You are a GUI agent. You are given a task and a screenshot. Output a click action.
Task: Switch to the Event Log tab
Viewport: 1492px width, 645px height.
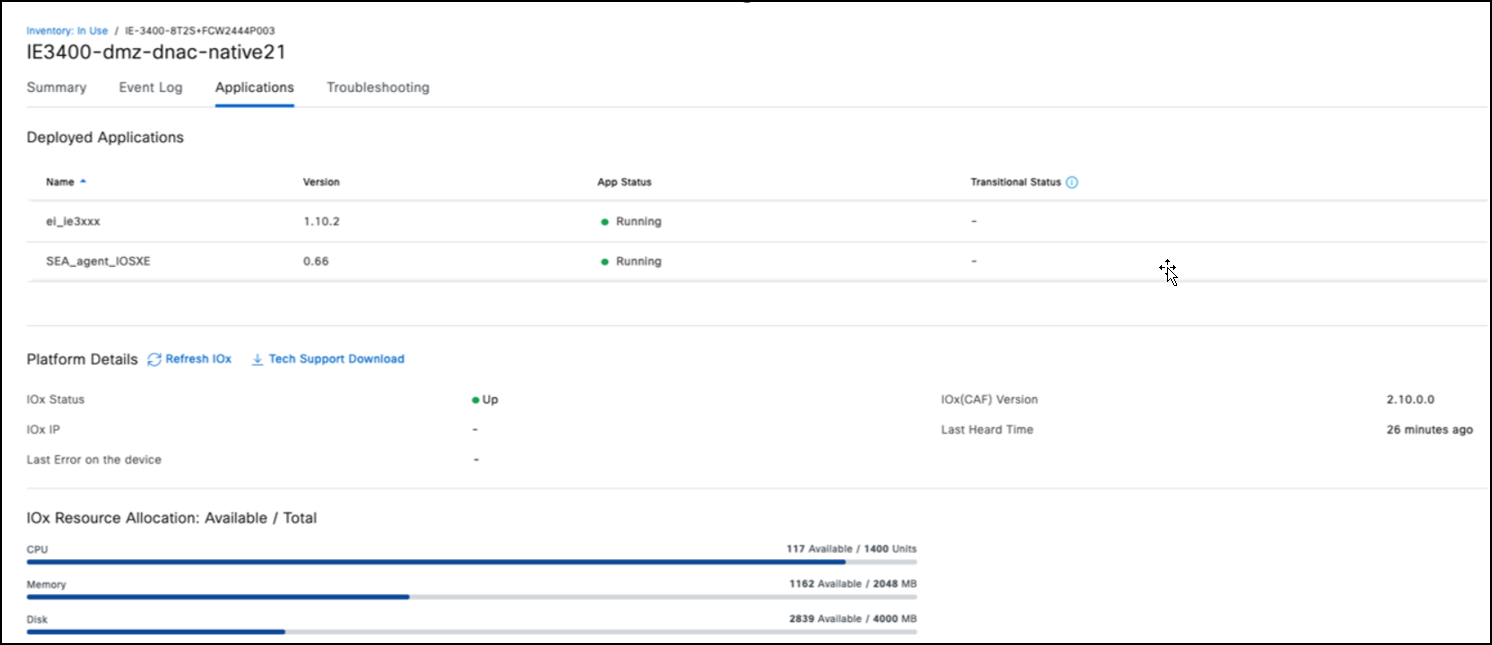151,88
